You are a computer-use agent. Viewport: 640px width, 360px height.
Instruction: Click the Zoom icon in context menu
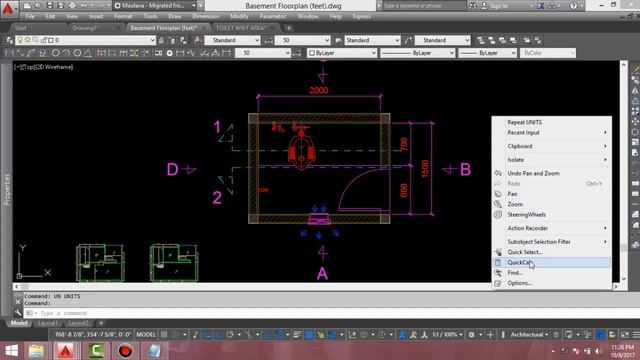pyautogui.click(x=498, y=204)
